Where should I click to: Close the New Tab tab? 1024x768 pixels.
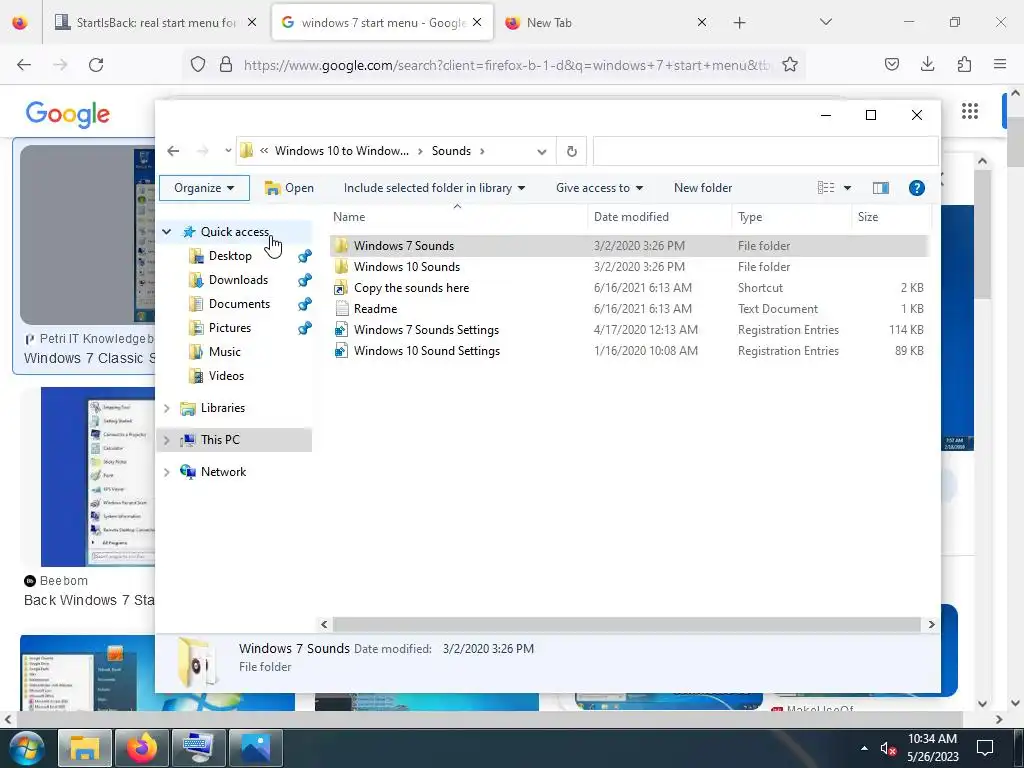coord(701,22)
